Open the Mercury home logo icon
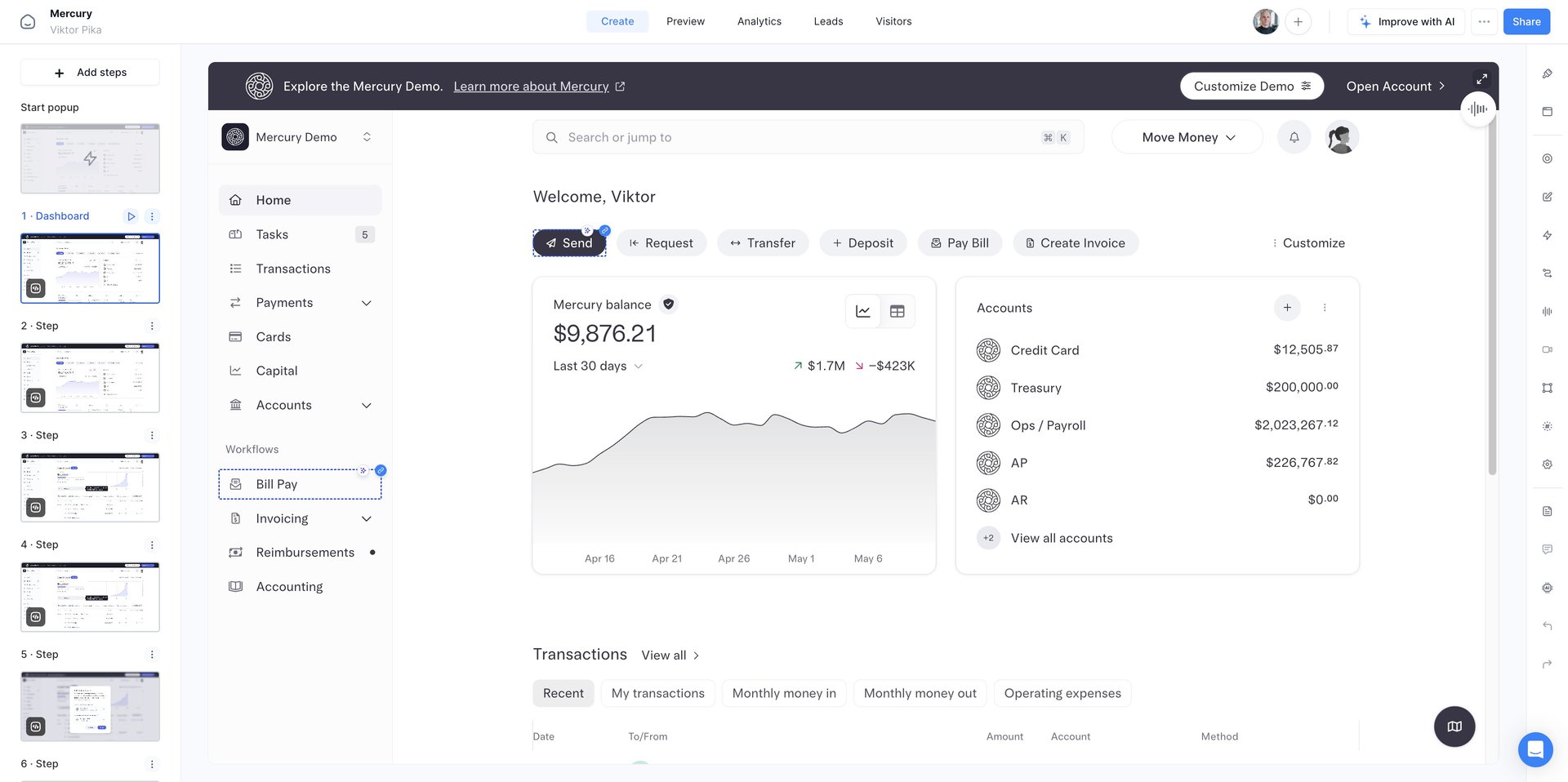Viewport: 1568px width, 782px height. [x=28, y=21]
